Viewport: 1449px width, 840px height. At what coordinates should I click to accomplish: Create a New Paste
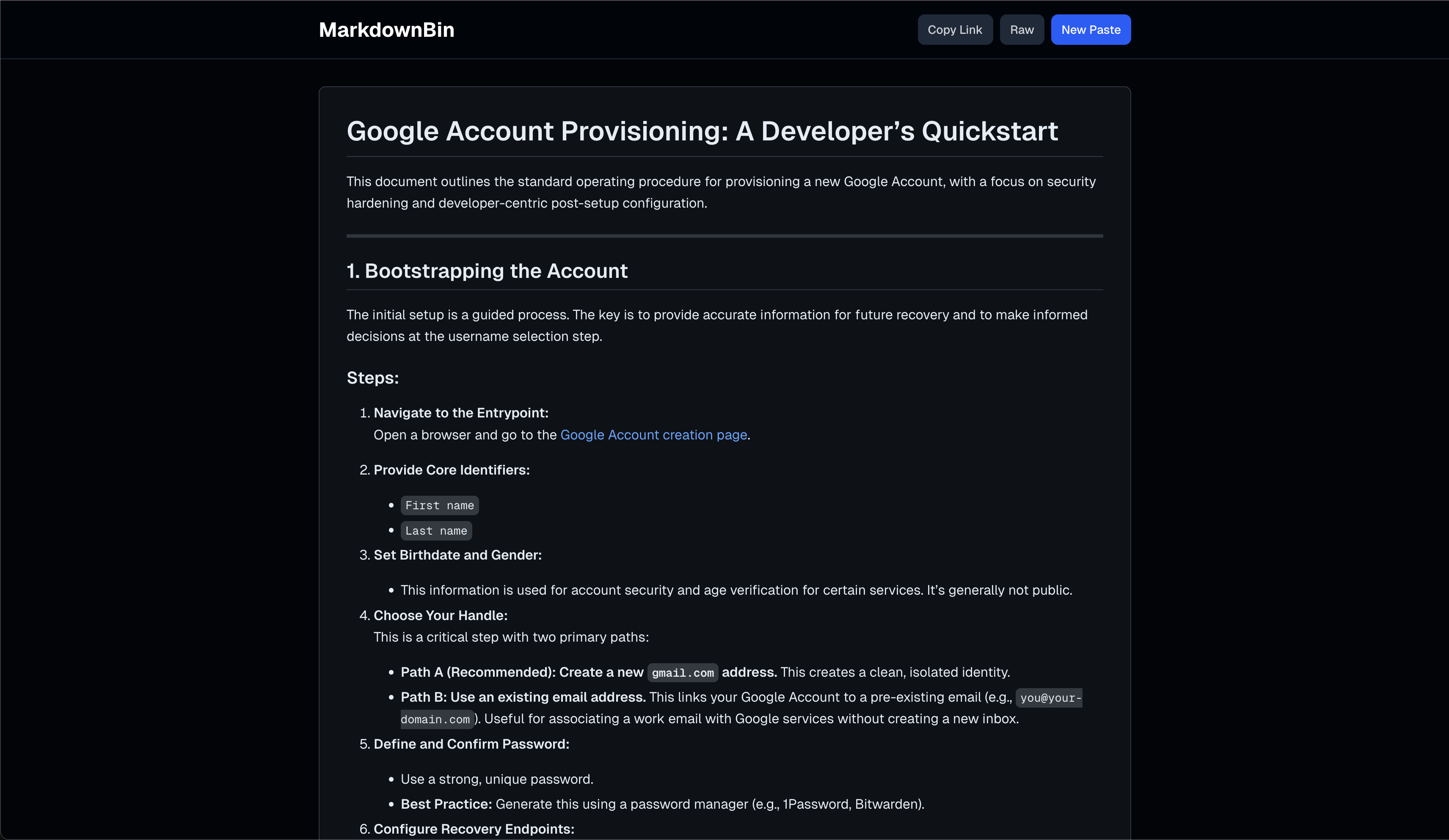pyautogui.click(x=1090, y=30)
